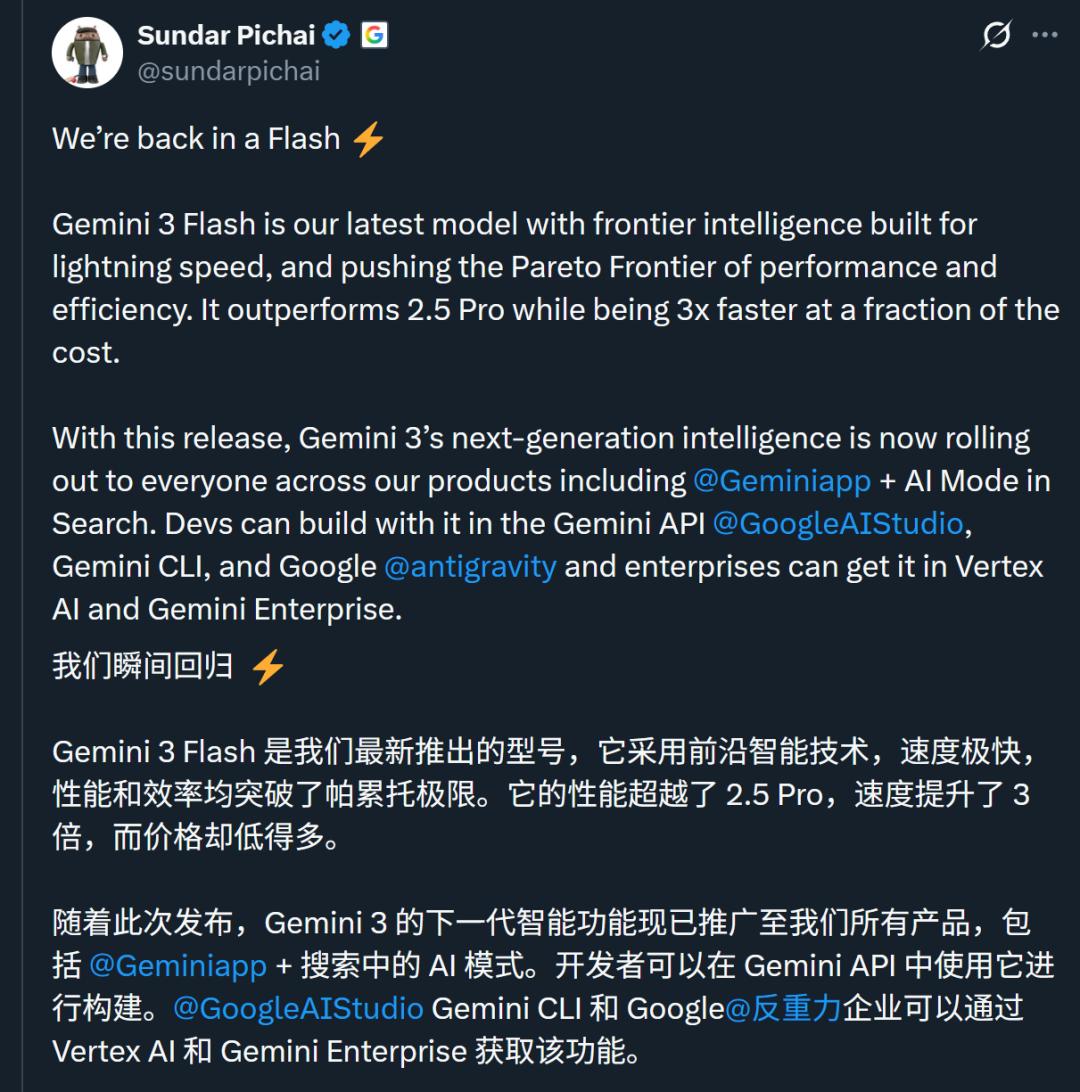Open the @反重力 mention link
Image resolution: width=1080 pixels, height=1092 pixels.
tap(784, 1008)
